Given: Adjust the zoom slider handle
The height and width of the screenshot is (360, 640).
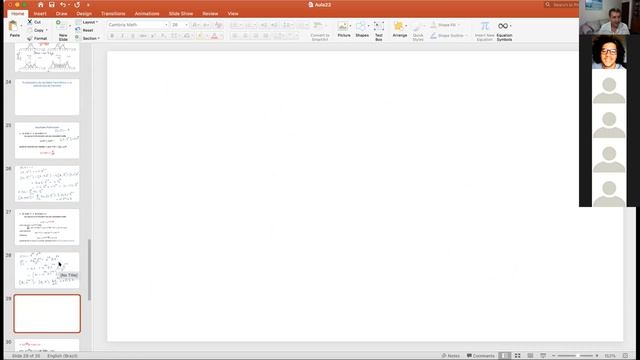Looking at the screenshot, I should pos(578,356).
